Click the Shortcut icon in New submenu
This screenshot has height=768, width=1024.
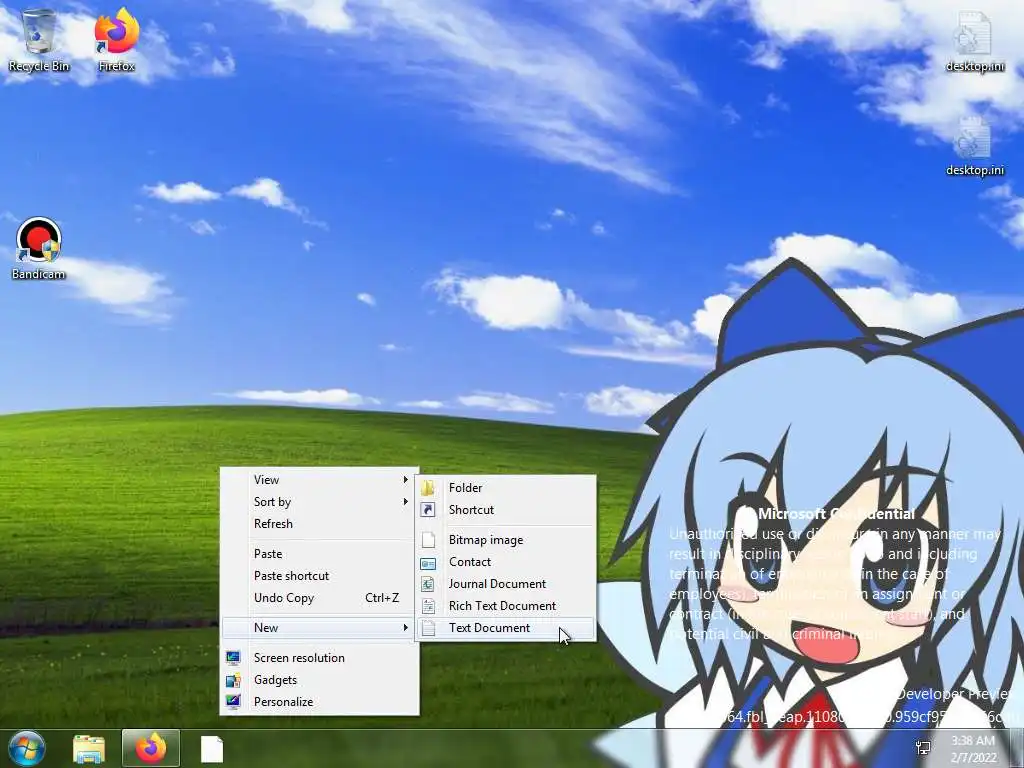click(x=428, y=510)
